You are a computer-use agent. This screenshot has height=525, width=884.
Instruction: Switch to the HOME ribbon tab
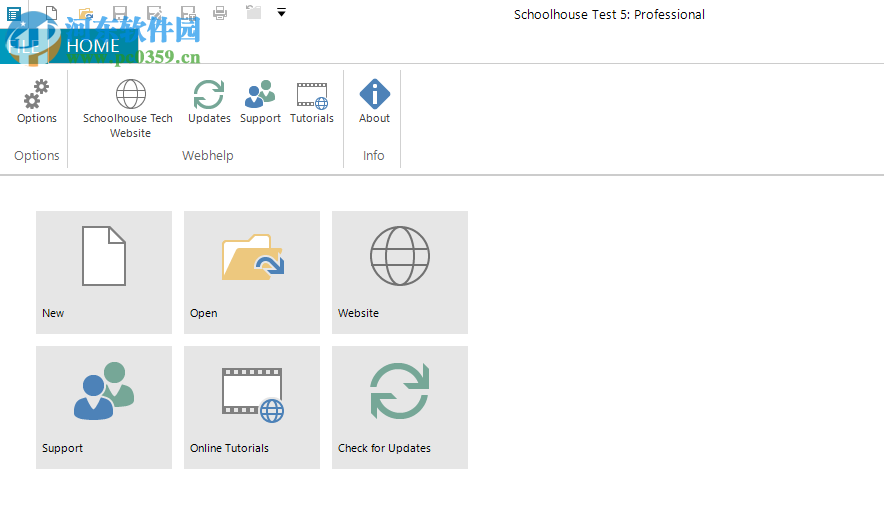click(93, 46)
